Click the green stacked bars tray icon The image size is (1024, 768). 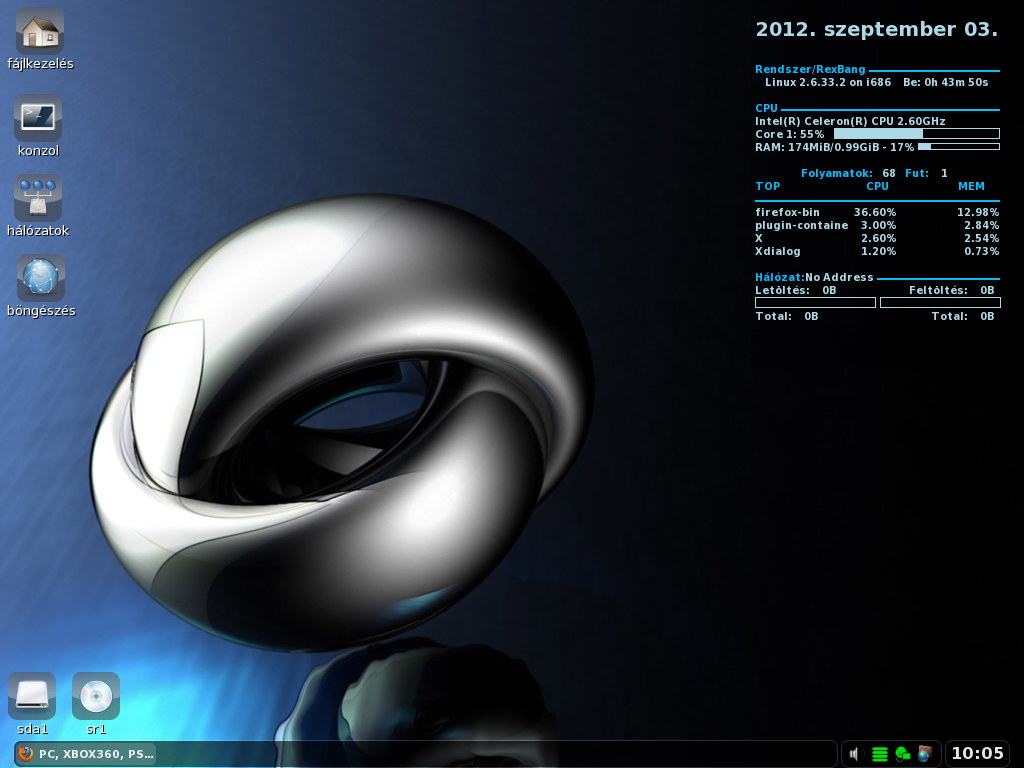[880, 754]
